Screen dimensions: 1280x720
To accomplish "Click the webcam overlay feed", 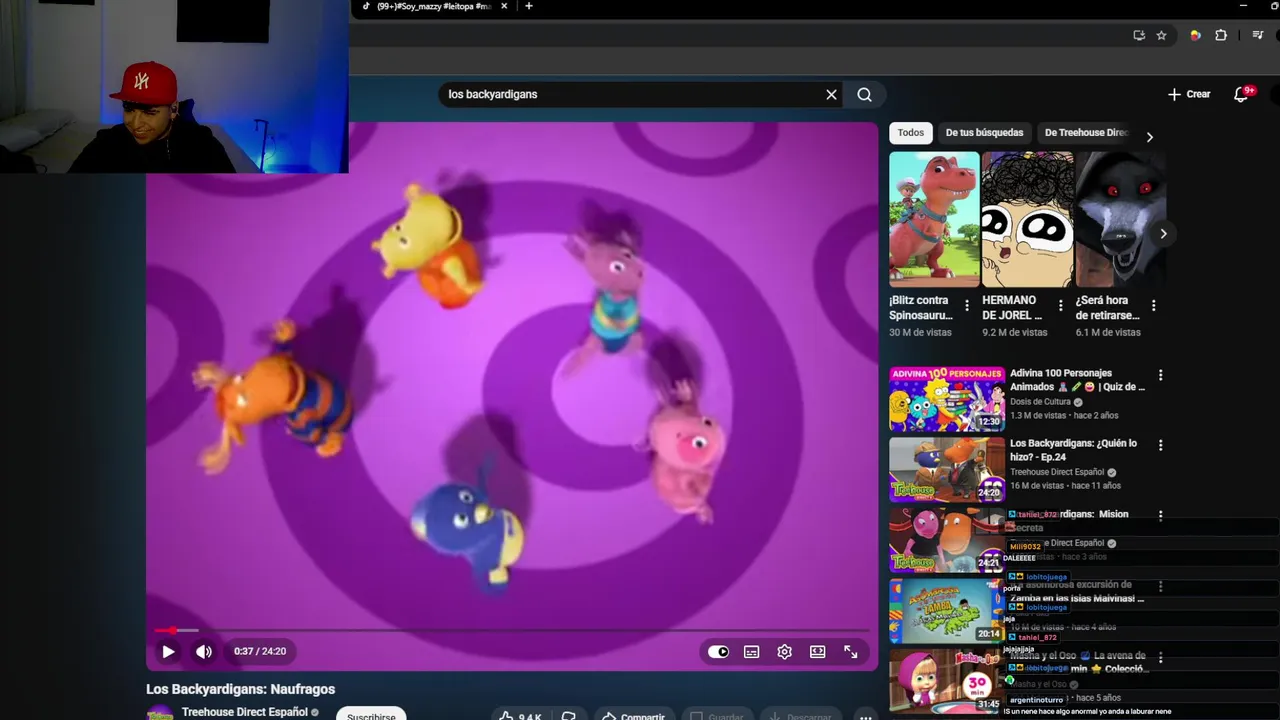I will coord(174,87).
